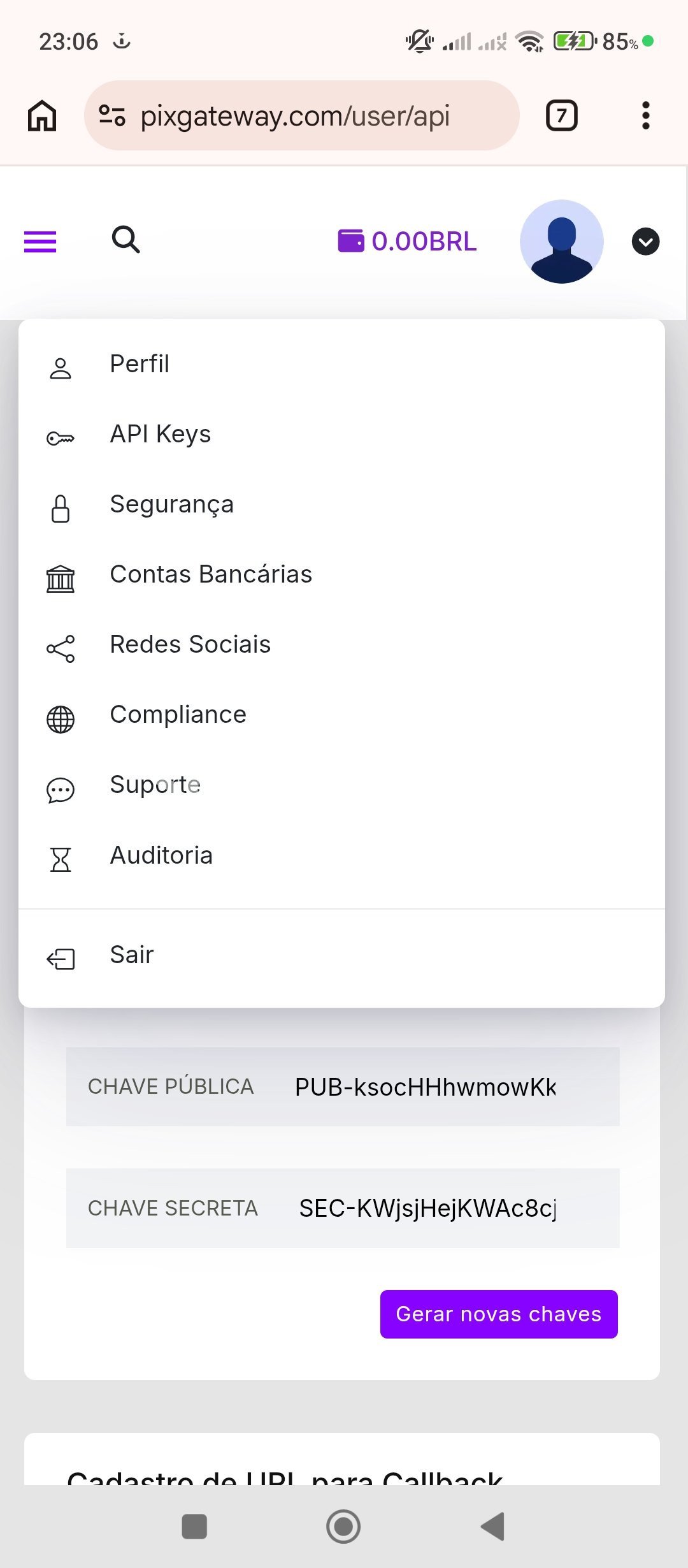Open the user avatar picture
The width and height of the screenshot is (688, 1568).
point(561,242)
